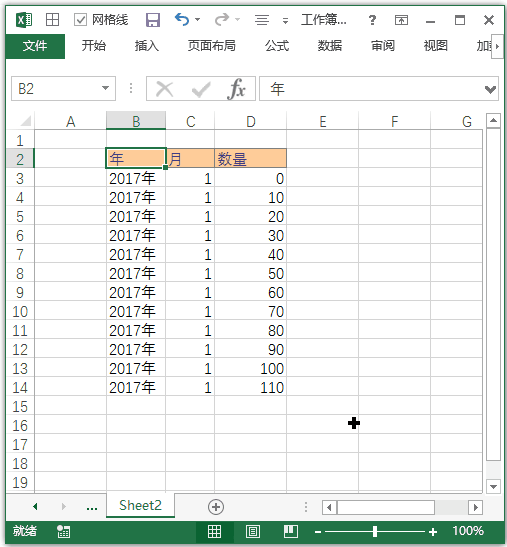Open the Name Box dropdown arrow
507x547 pixels.
pyautogui.click(x=105, y=88)
